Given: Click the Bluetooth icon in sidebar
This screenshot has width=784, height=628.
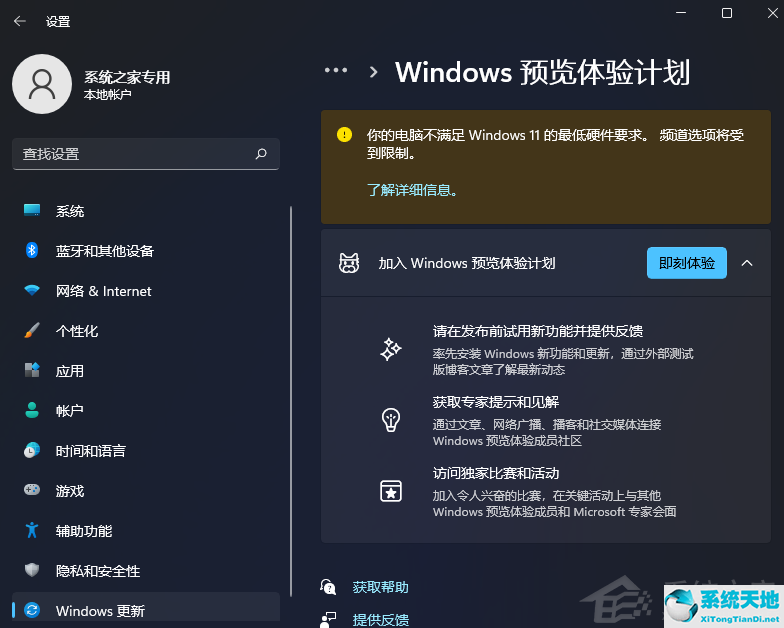Looking at the screenshot, I should pyautogui.click(x=32, y=250).
